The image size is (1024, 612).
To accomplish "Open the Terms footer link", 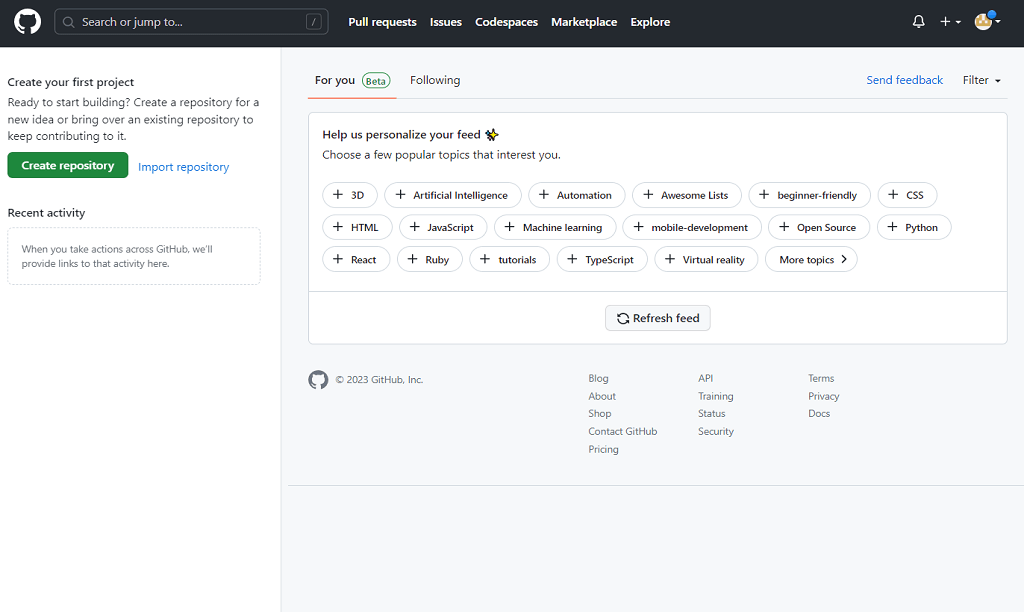I will tap(821, 378).
